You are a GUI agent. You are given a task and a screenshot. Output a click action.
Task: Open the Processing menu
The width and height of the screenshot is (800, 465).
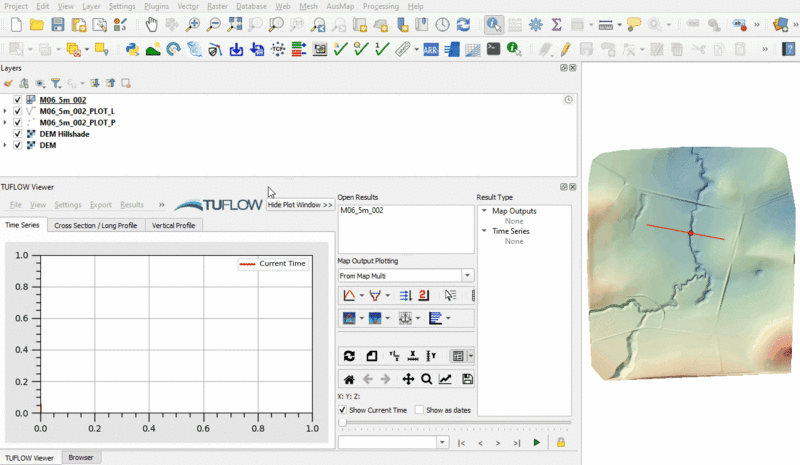[x=380, y=6]
